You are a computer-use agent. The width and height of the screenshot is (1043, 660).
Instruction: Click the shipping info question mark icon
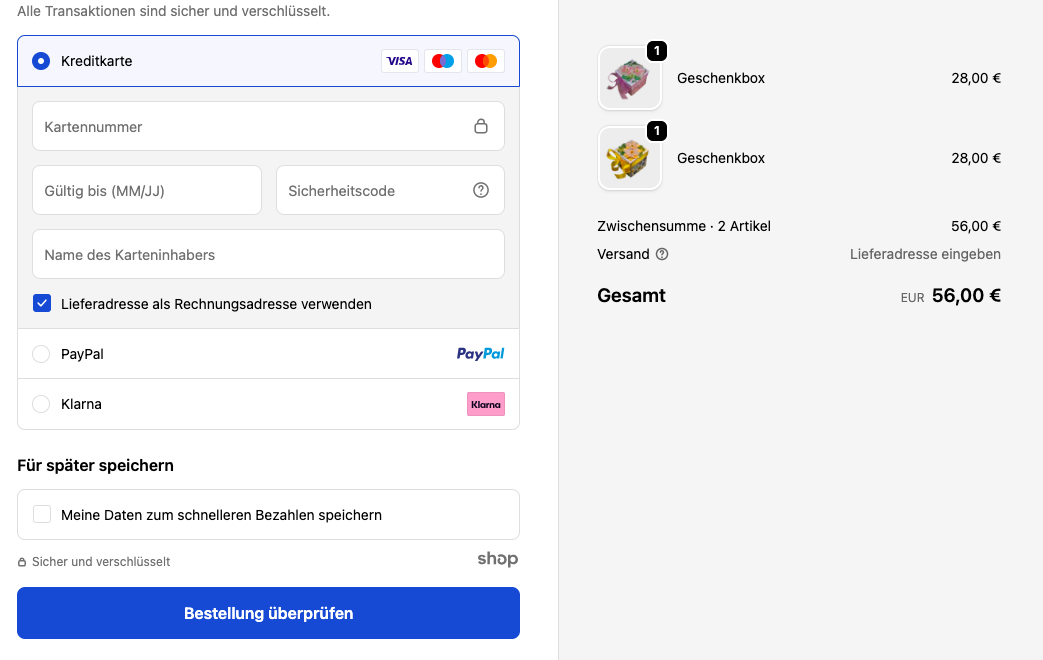pyautogui.click(x=662, y=254)
